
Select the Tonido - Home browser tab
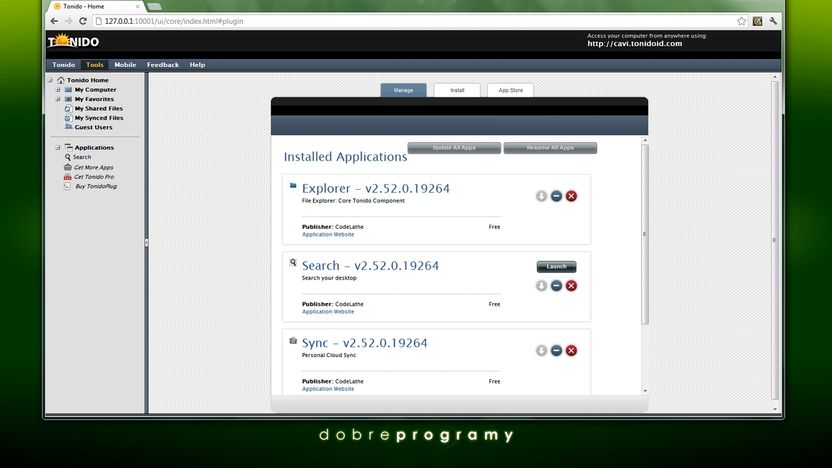click(94, 6)
